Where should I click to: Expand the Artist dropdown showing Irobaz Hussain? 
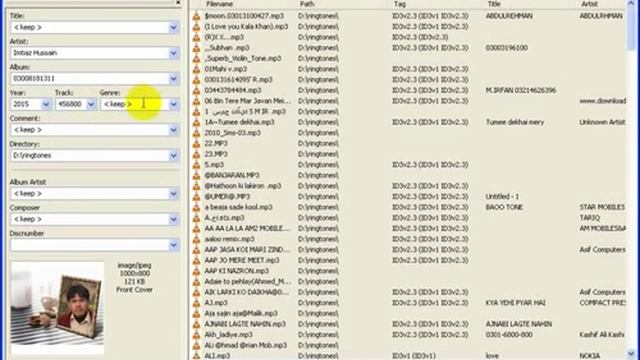pos(173,53)
